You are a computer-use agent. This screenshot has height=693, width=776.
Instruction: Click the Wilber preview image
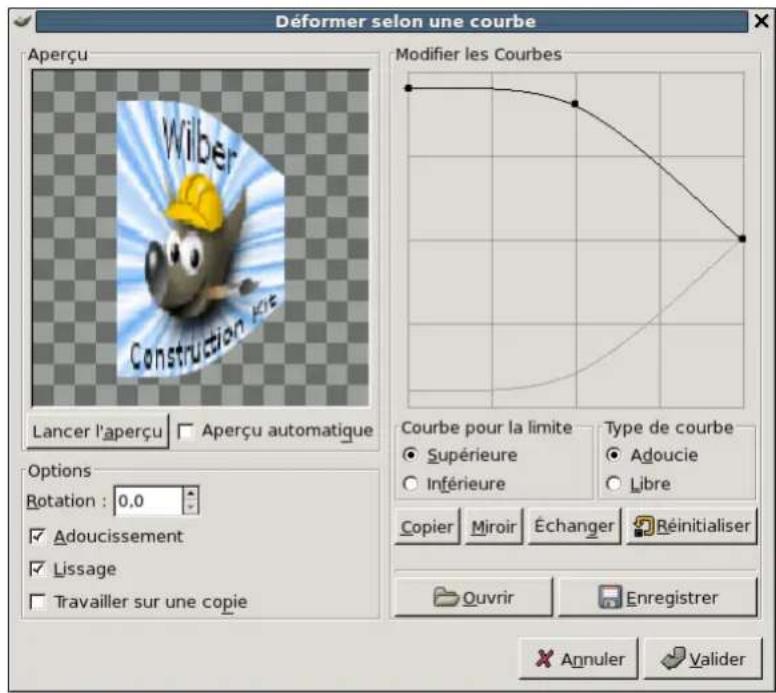200,238
